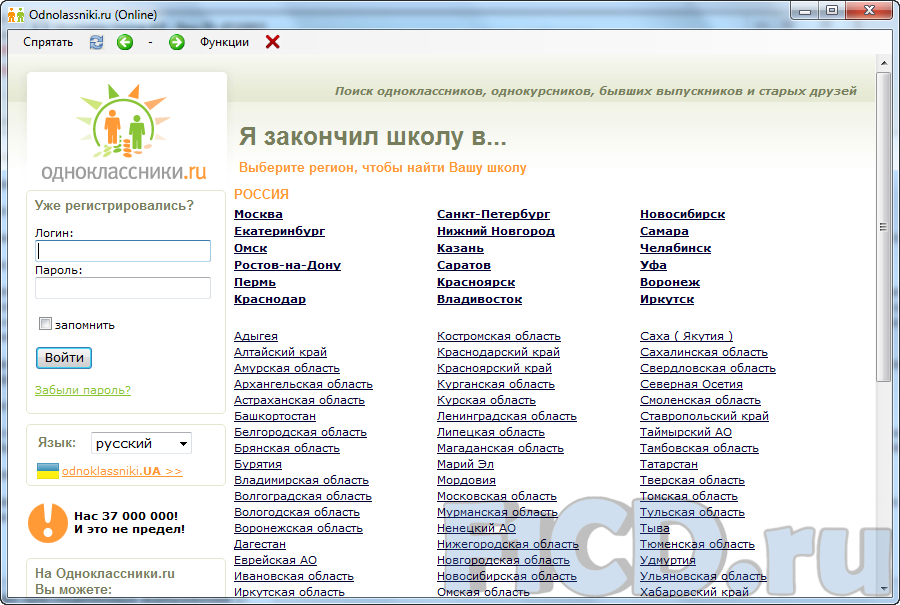
Task: Select the Москва link
Action: click(258, 214)
